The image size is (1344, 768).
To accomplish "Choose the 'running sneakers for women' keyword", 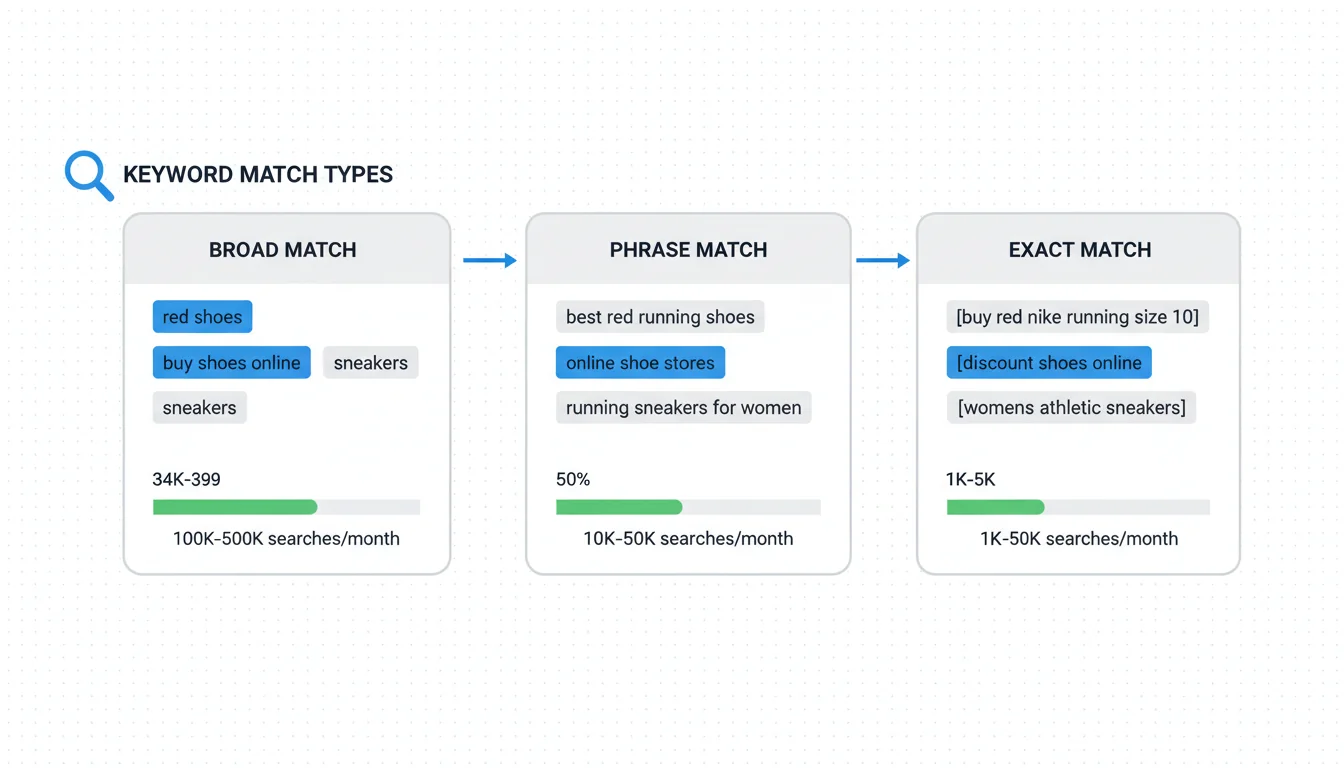I will point(683,408).
